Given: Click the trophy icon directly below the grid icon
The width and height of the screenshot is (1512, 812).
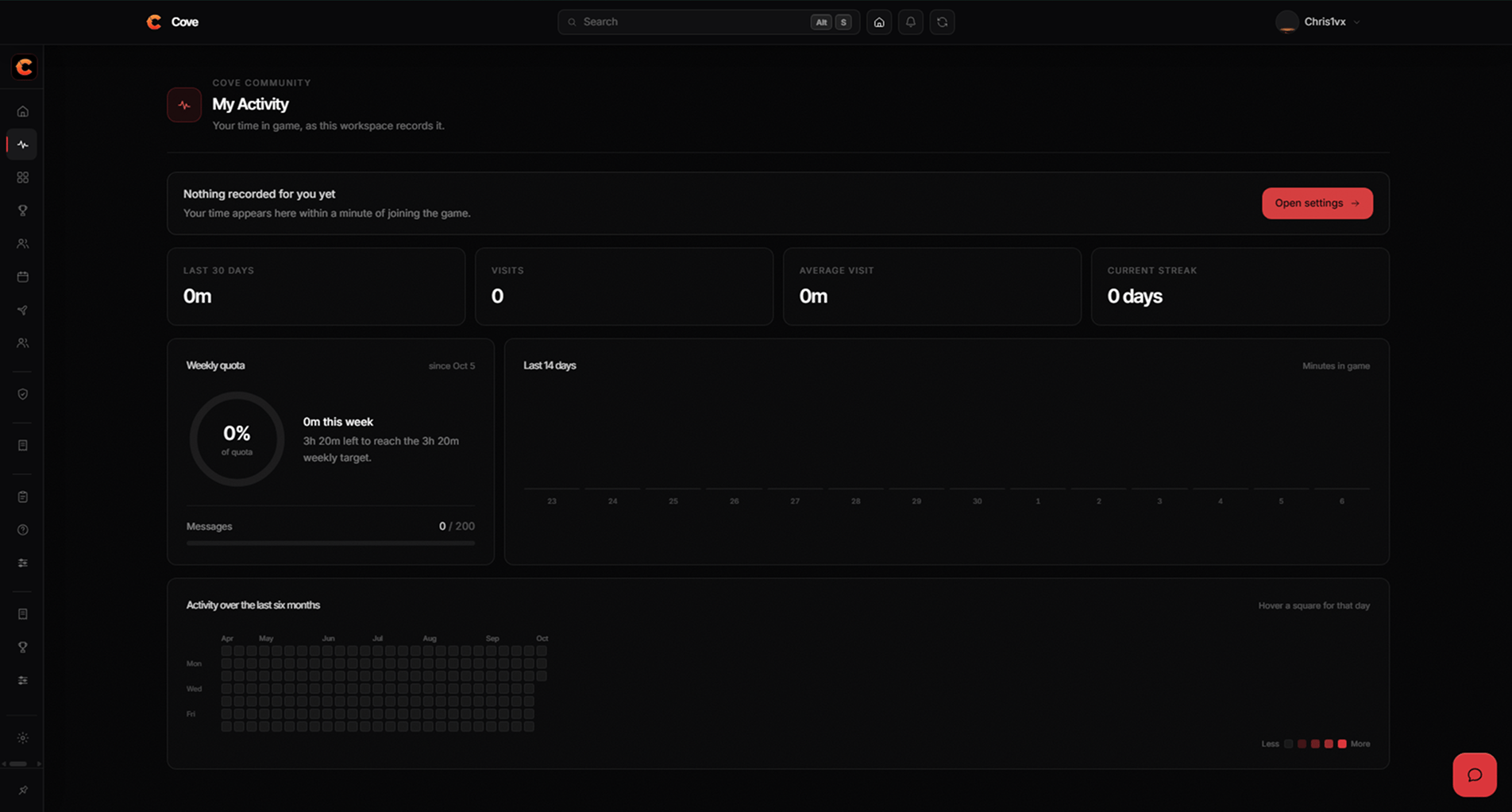Looking at the screenshot, I should (x=22, y=211).
